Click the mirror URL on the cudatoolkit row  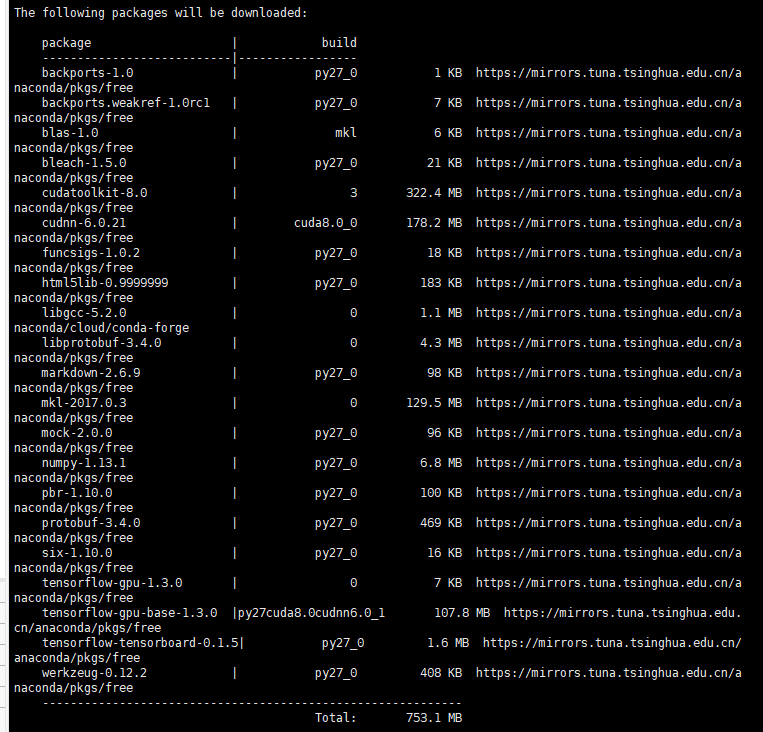(x=609, y=193)
